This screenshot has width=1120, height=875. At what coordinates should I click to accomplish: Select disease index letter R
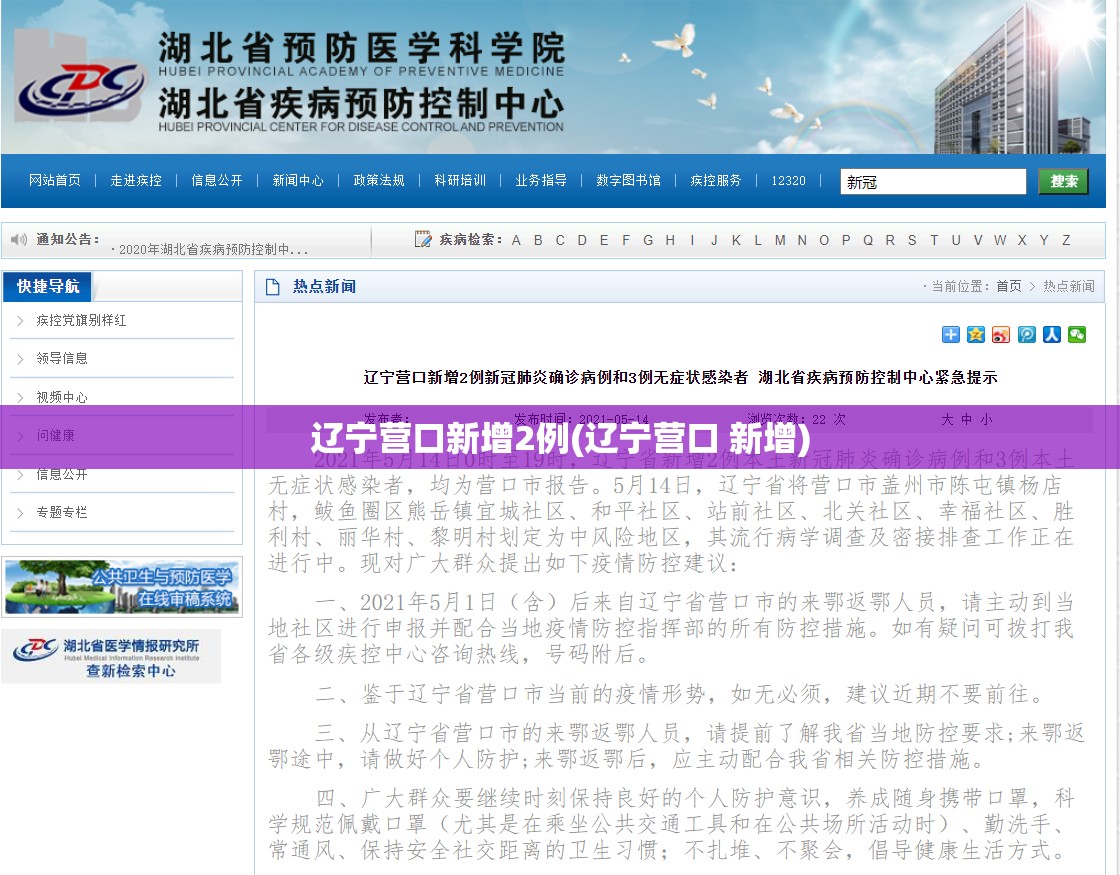(890, 241)
